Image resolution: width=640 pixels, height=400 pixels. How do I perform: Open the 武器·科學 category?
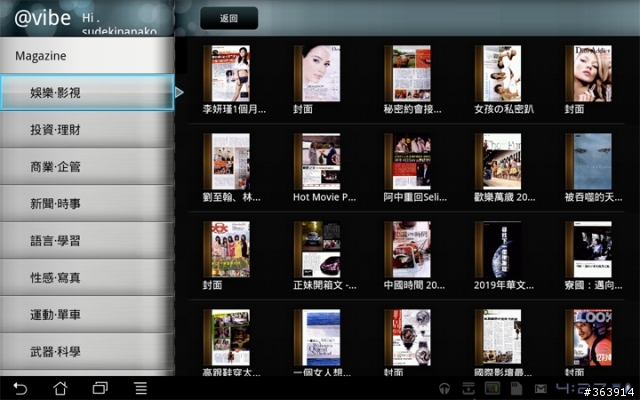point(87,351)
